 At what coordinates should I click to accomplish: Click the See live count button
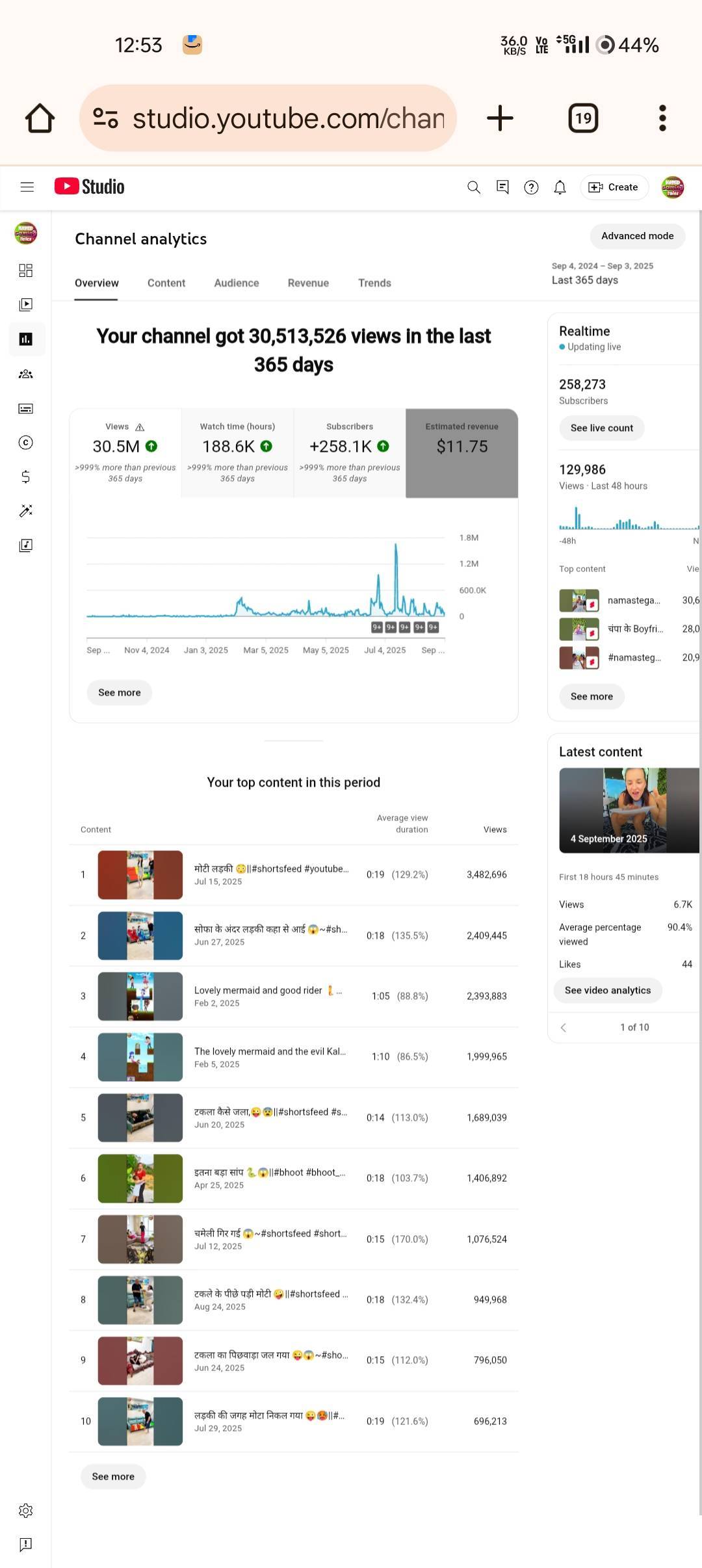[x=601, y=428]
